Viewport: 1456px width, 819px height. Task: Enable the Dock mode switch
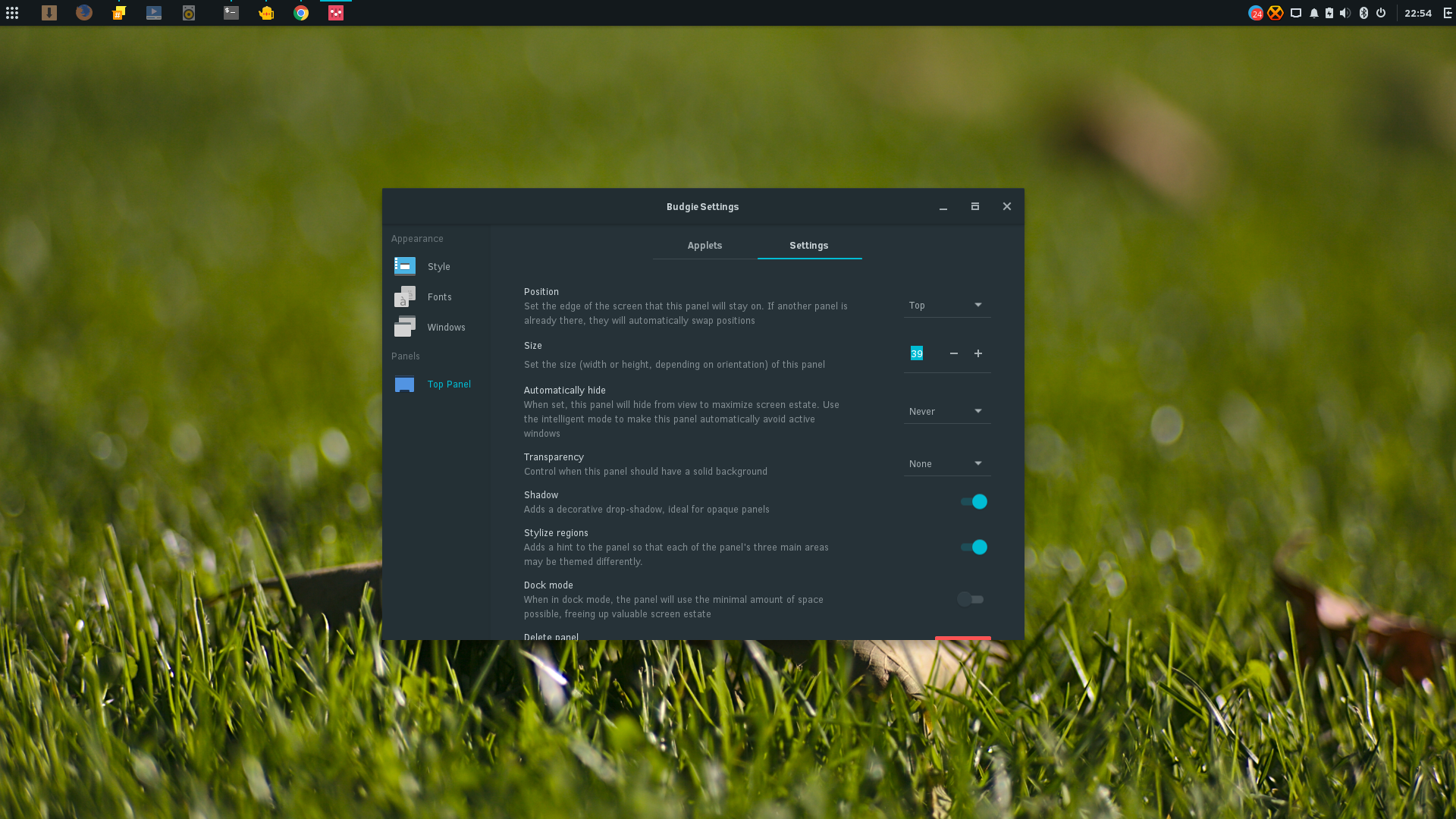point(971,599)
